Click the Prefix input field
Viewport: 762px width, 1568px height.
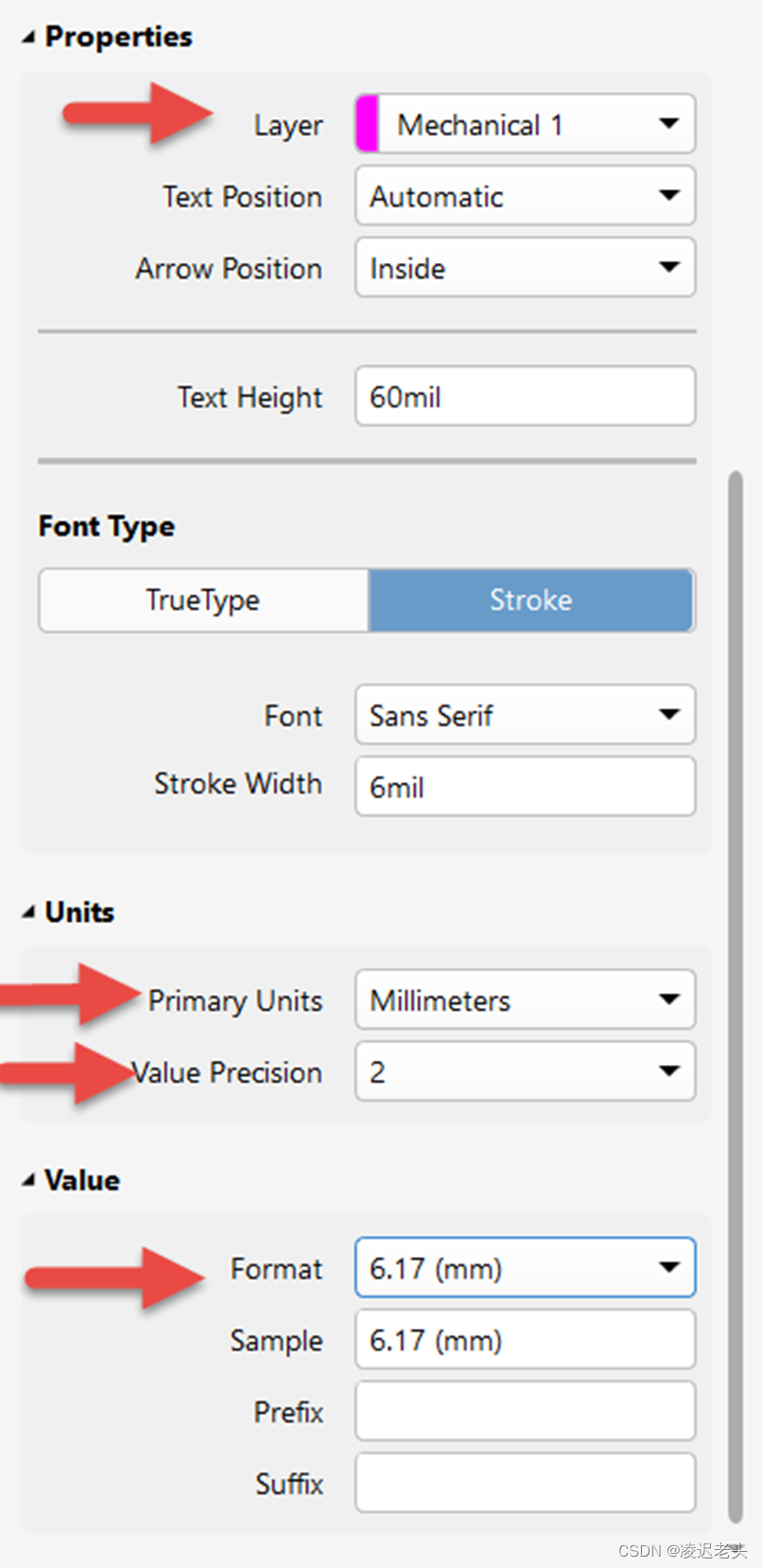pyautogui.click(x=525, y=1411)
